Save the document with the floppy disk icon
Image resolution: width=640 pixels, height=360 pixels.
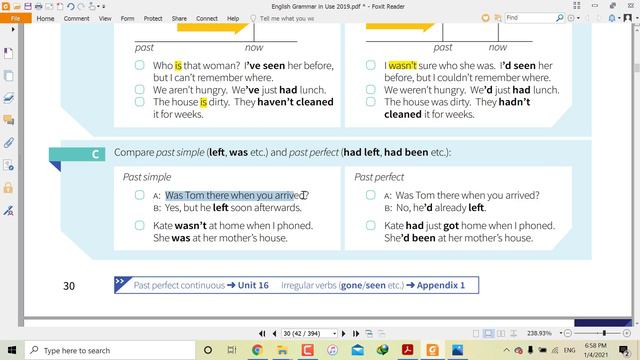(x=27, y=6)
